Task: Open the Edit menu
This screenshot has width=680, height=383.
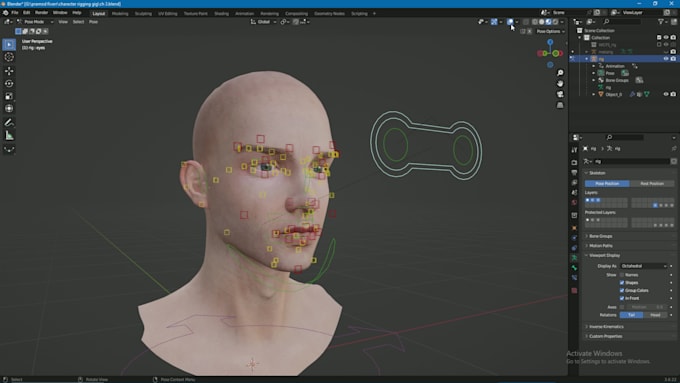Action: [26, 13]
